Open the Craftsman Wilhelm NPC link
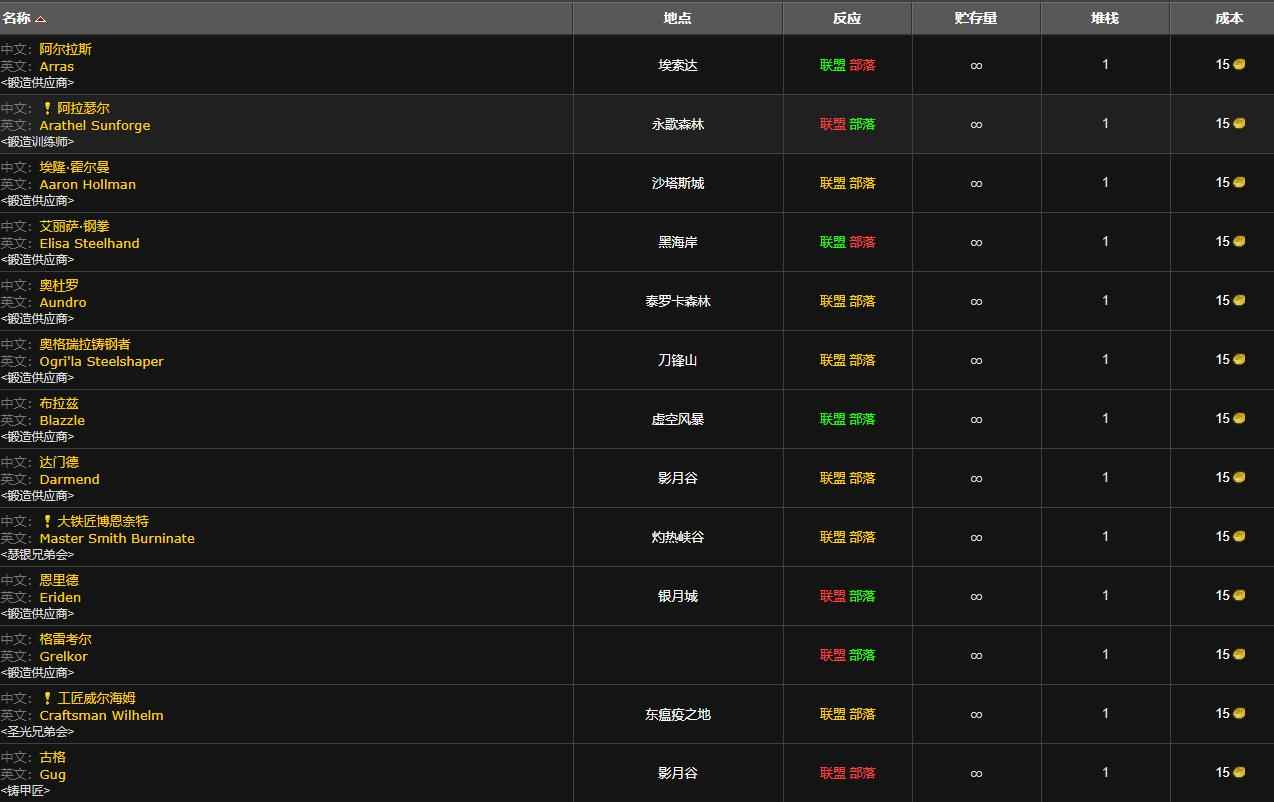 point(101,715)
